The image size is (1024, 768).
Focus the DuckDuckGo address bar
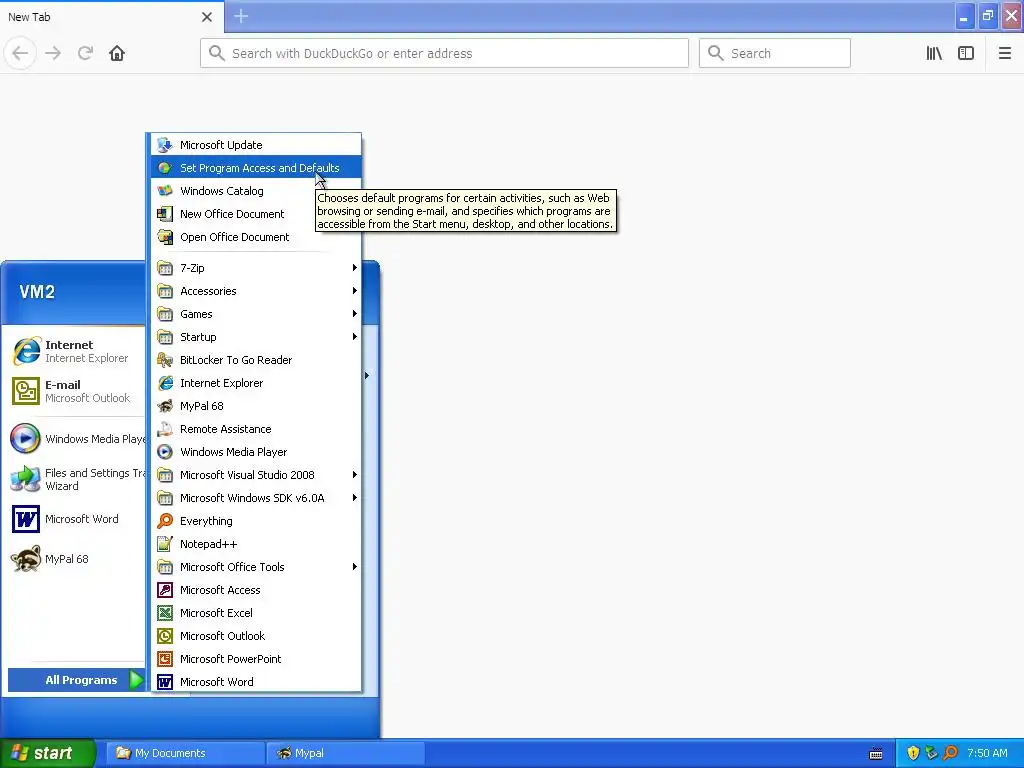point(444,54)
